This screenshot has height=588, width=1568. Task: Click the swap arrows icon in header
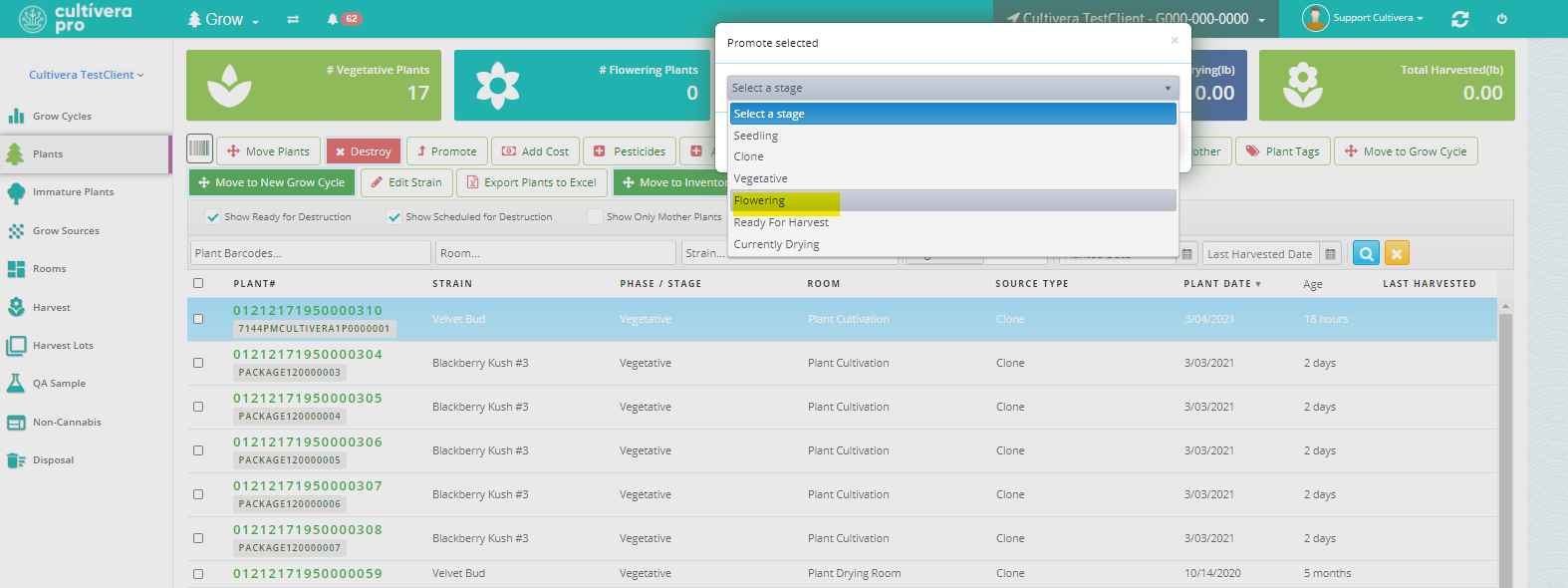coord(293,19)
